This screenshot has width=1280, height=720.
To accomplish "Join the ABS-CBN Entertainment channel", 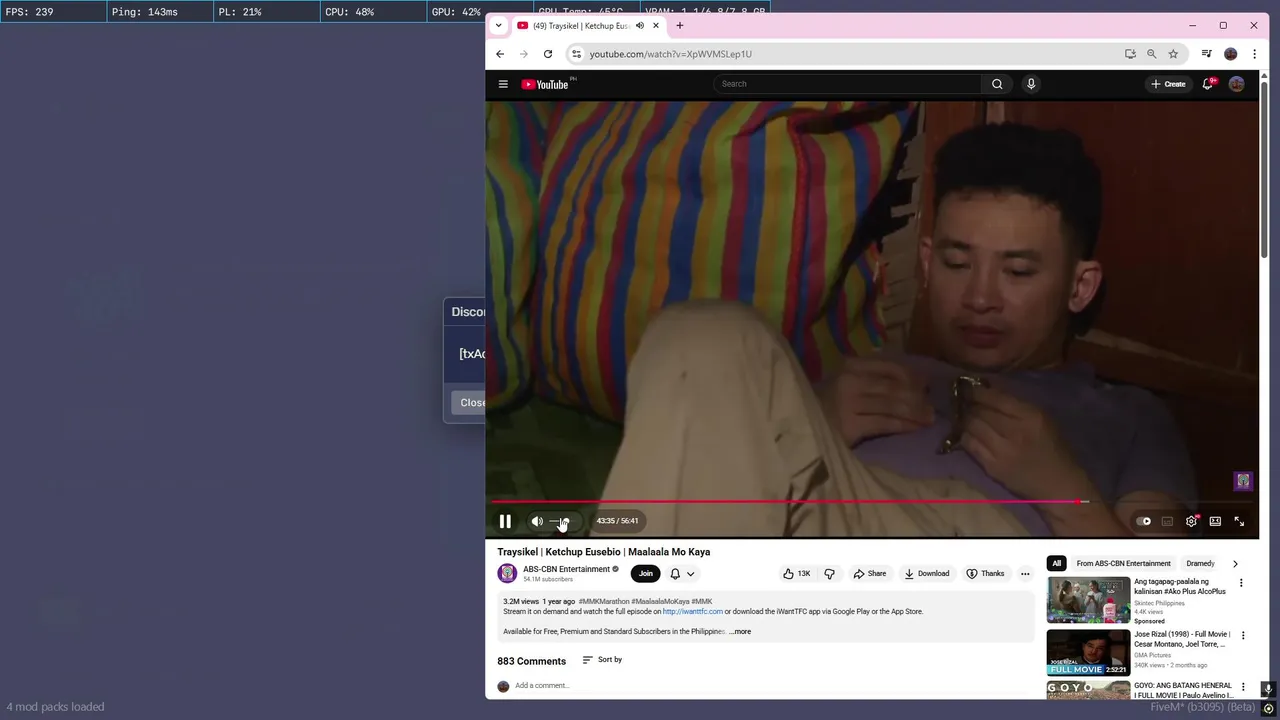I will (646, 573).
